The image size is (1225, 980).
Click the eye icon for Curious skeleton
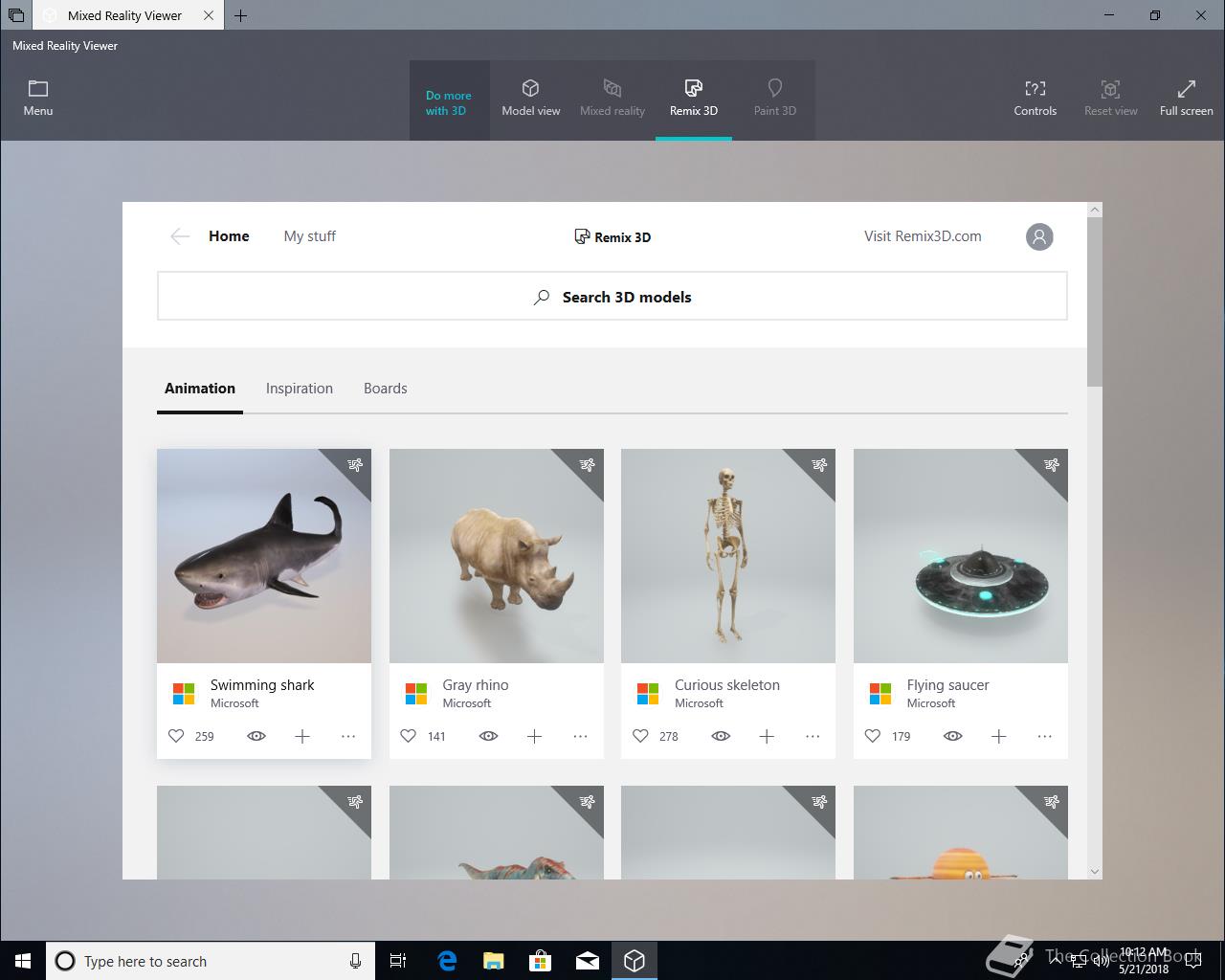pos(721,736)
